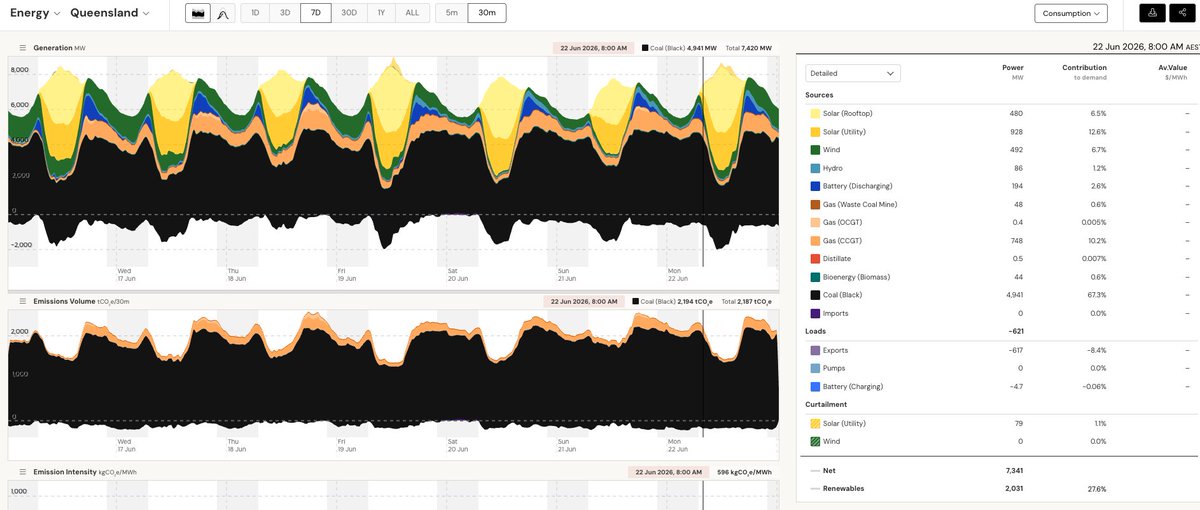This screenshot has width=1200, height=510.
Task: Toggle Hydro source swatch
Action: 815,168
